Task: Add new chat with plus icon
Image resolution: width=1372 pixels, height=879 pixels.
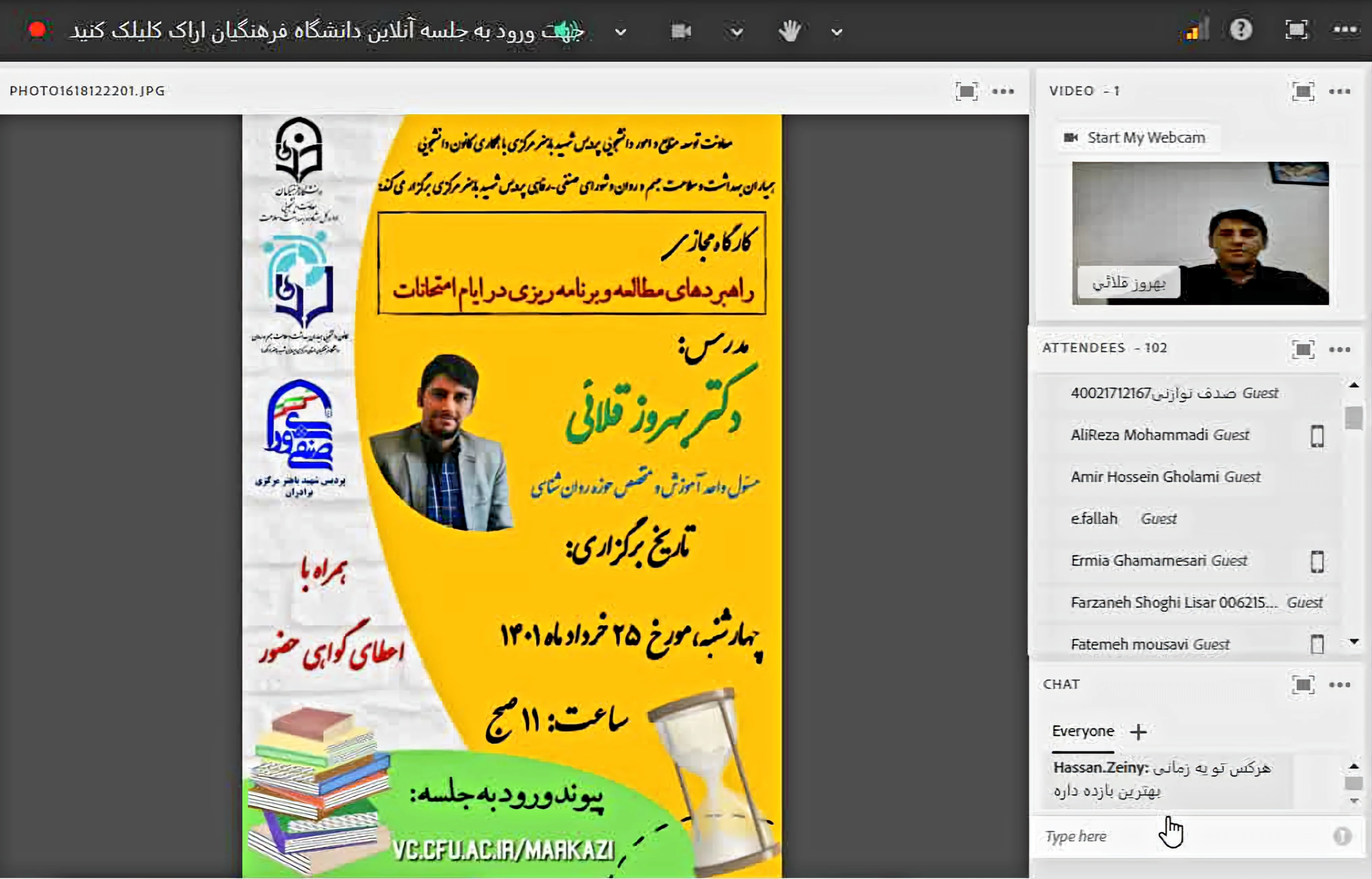Action: [1138, 732]
